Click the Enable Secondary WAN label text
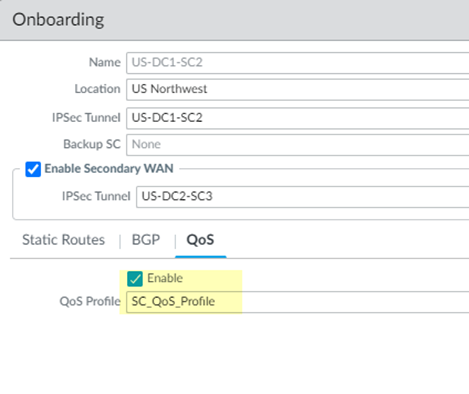This screenshot has width=469, height=394. pos(109,169)
